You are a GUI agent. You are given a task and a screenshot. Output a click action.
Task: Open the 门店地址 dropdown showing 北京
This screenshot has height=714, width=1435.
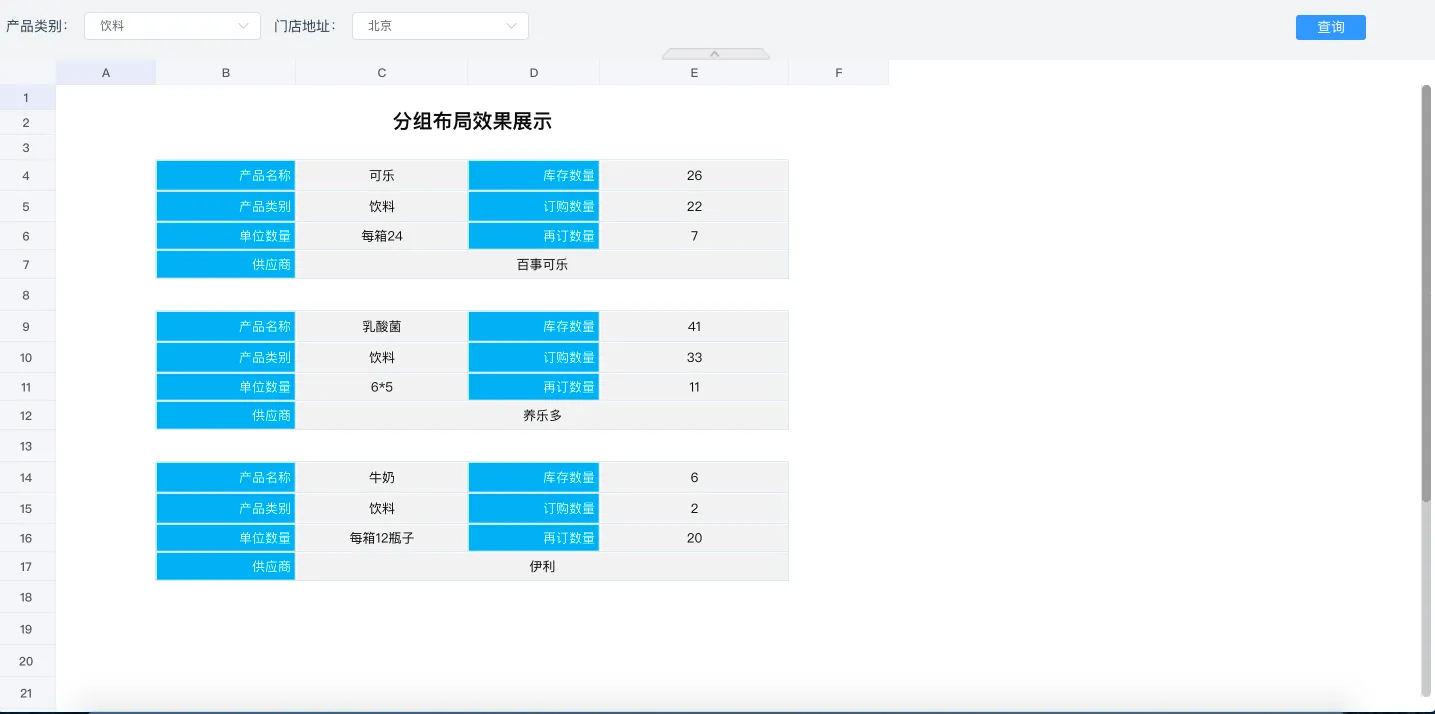pyautogui.click(x=440, y=26)
